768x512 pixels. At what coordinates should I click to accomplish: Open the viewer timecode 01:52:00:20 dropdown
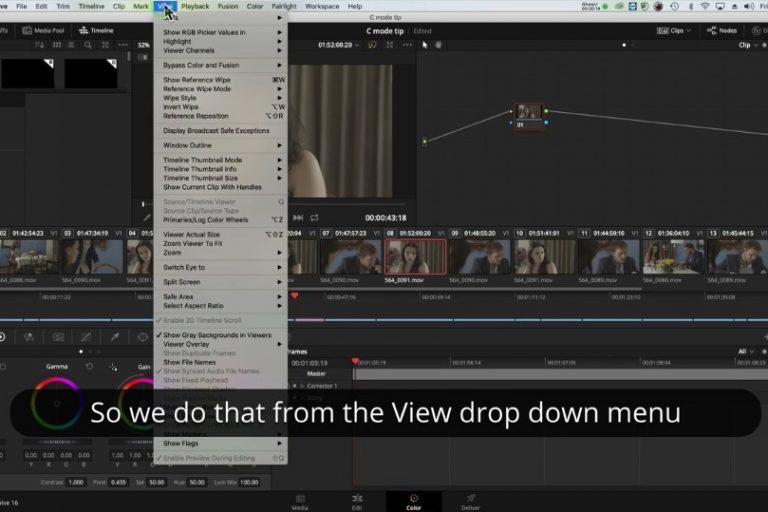click(338, 45)
